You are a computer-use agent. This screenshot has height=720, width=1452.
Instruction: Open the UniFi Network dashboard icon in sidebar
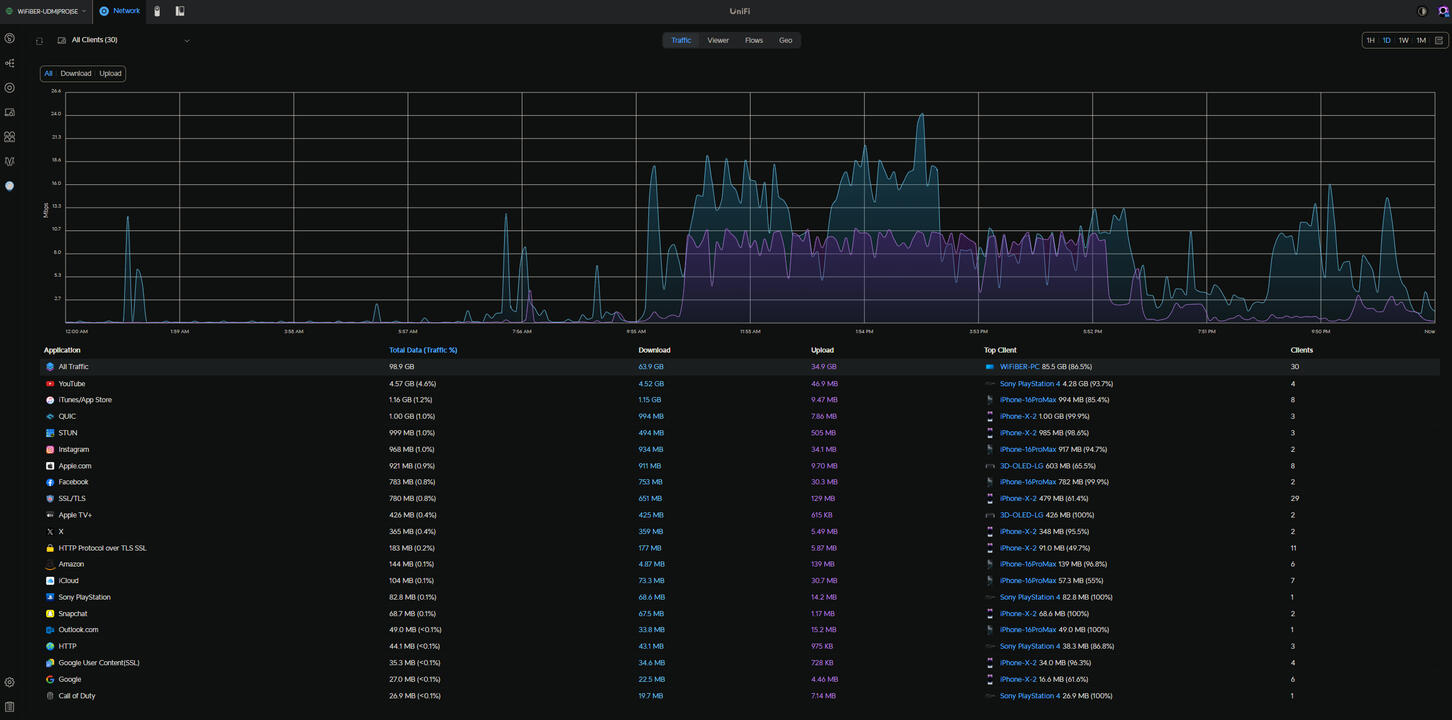pyautogui.click(x=10, y=38)
